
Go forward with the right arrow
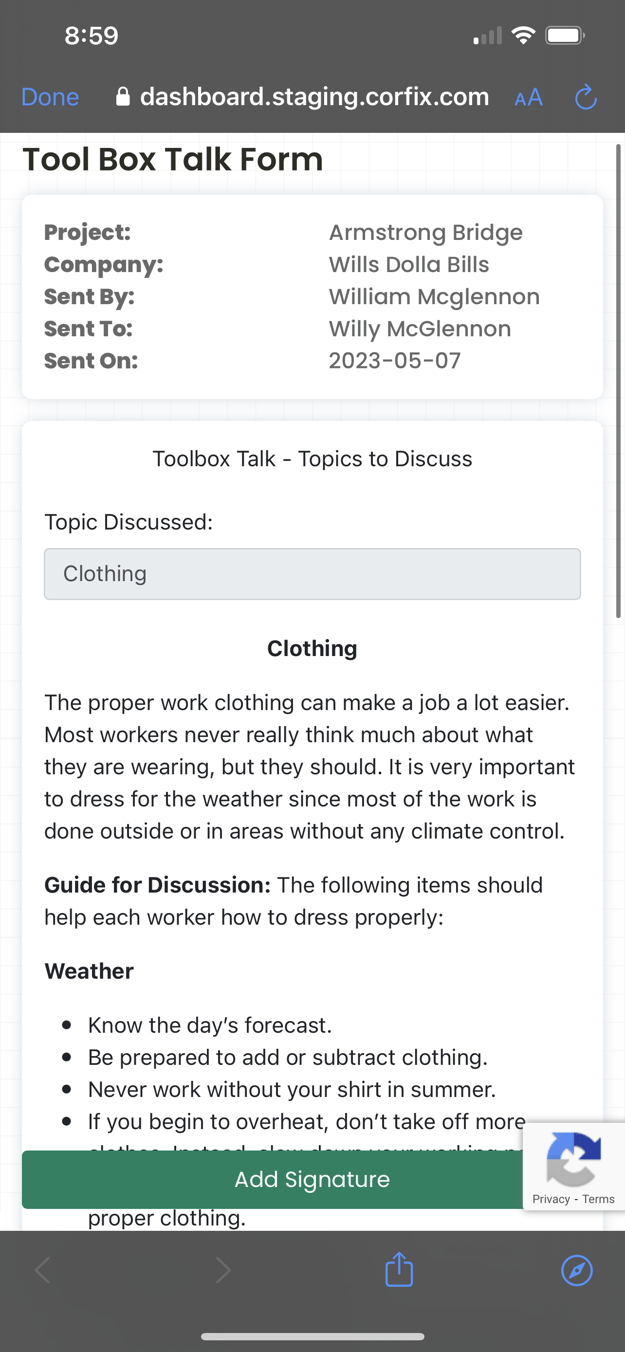click(x=222, y=1270)
